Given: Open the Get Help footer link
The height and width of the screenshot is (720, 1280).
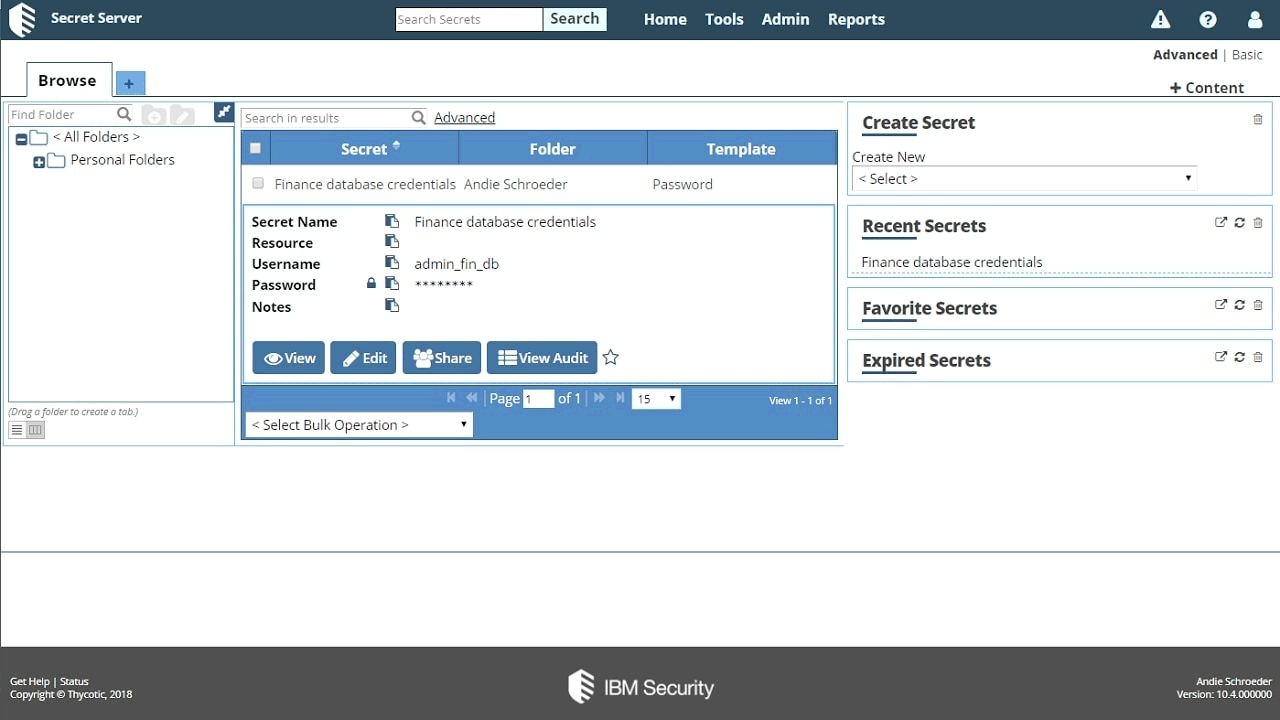Looking at the screenshot, I should coord(29,681).
